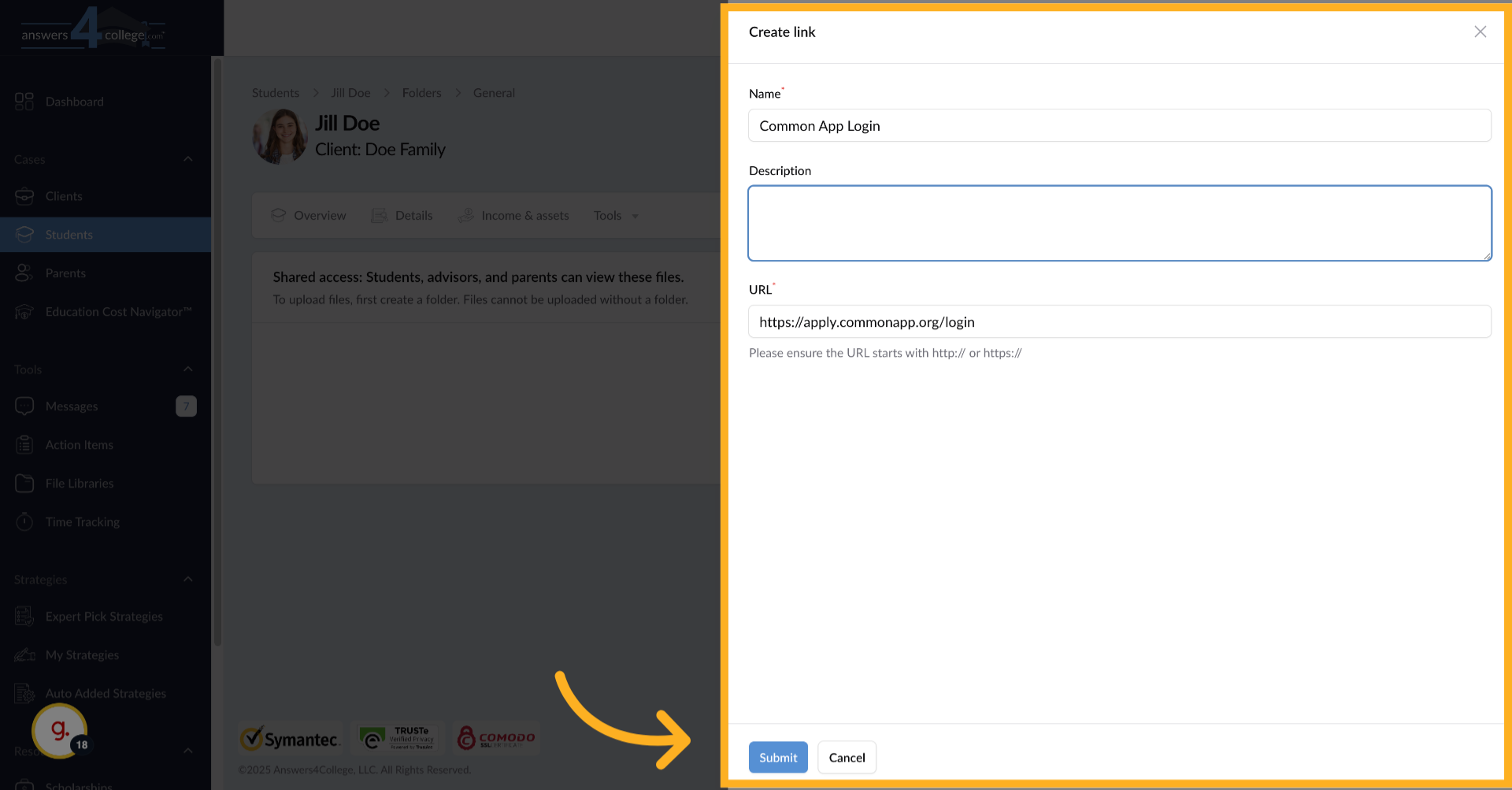The image size is (1512, 790).
Task: Cancel the Create link dialog
Action: [847, 757]
